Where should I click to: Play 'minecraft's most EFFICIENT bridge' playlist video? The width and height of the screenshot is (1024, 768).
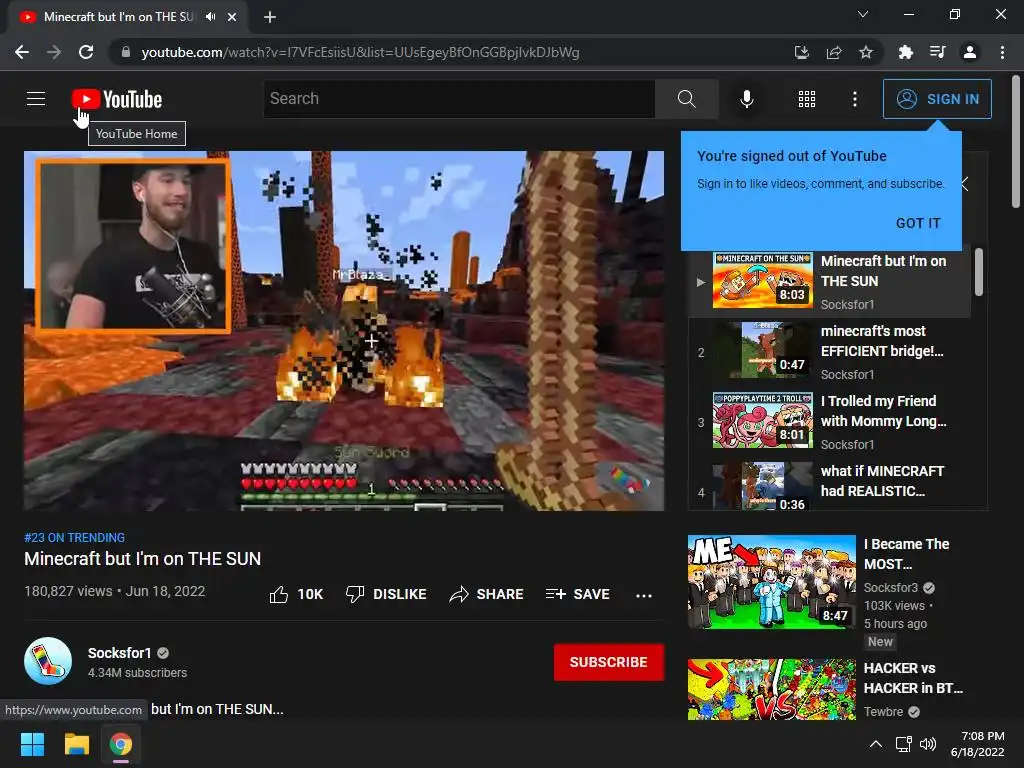pos(830,351)
